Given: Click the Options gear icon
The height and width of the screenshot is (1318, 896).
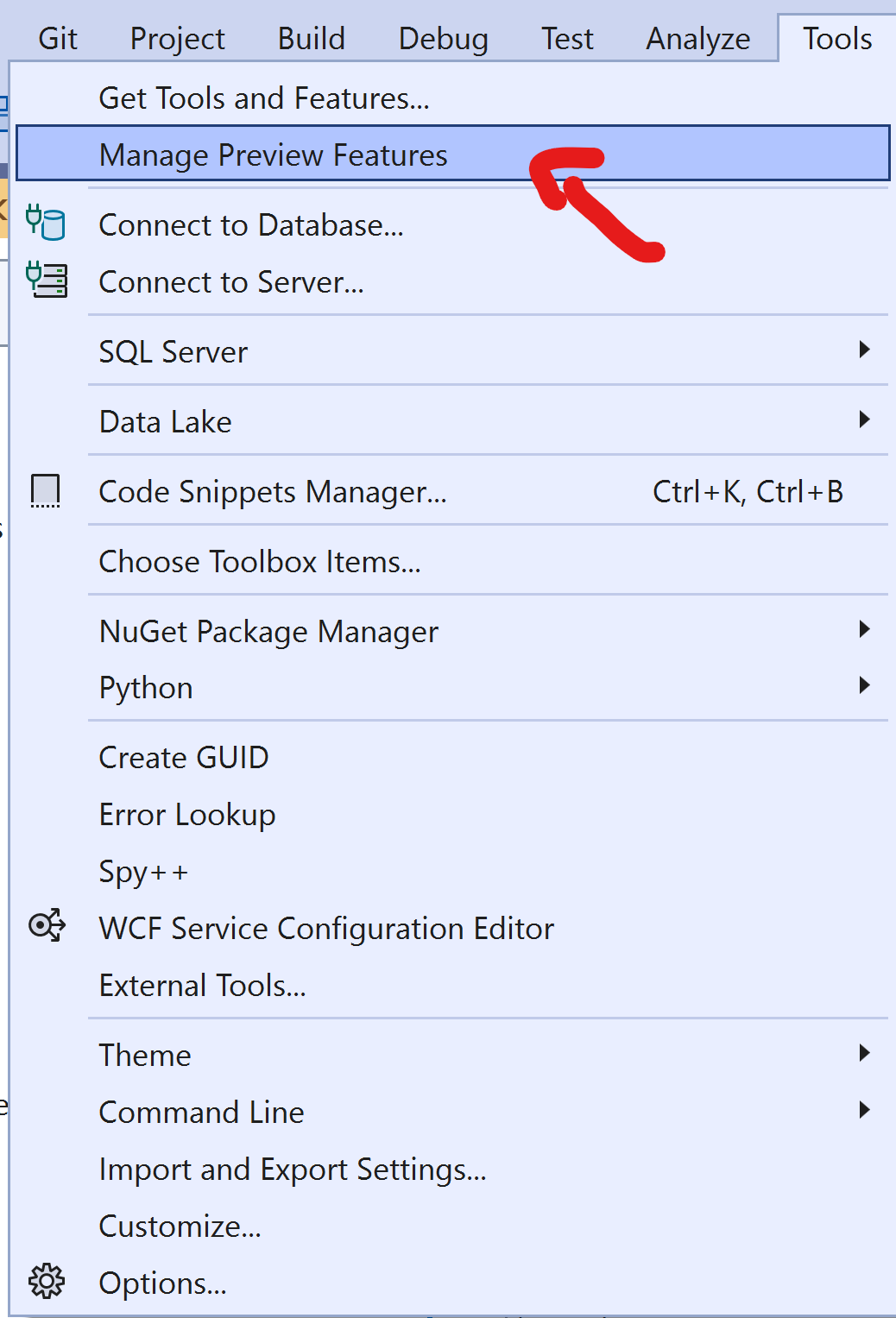Looking at the screenshot, I should tap(47, 1281).
